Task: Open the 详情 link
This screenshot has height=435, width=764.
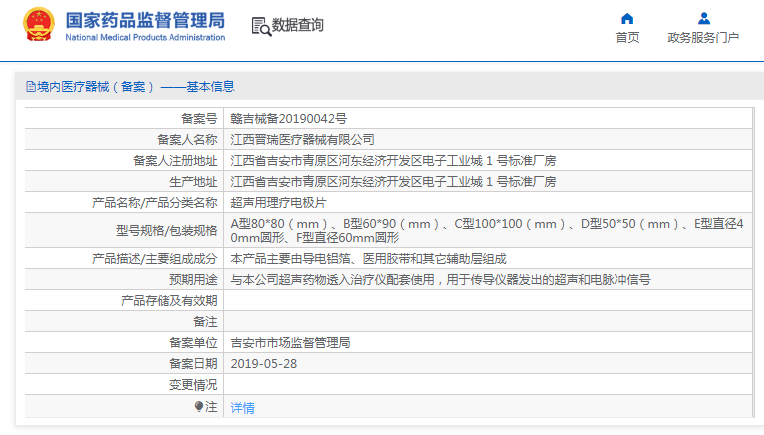Action: click(242, 407)
